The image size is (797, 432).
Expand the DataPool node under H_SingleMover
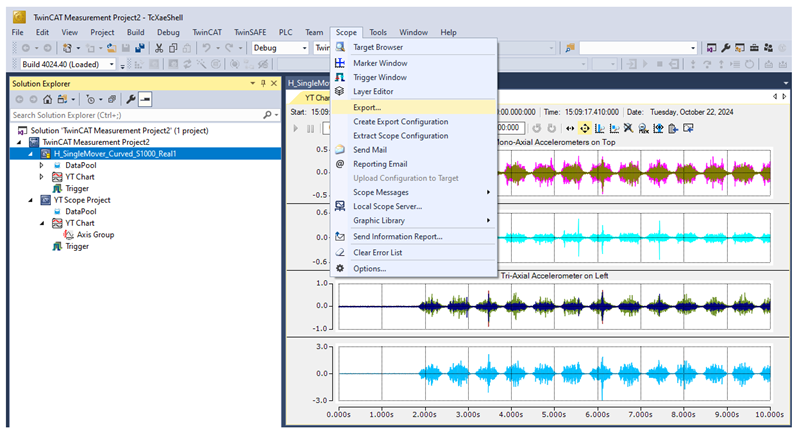42,164
